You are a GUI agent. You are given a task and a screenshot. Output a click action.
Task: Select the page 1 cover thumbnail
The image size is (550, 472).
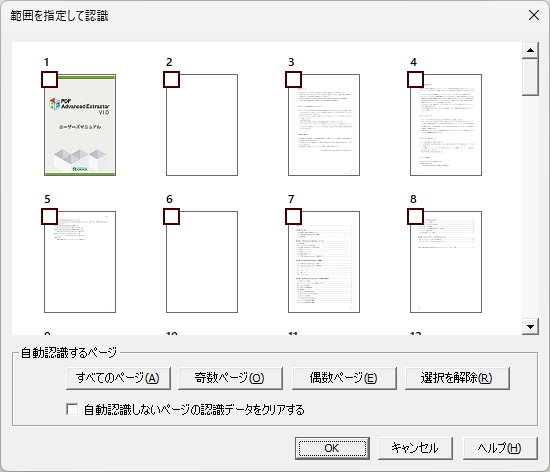(80, 125)
